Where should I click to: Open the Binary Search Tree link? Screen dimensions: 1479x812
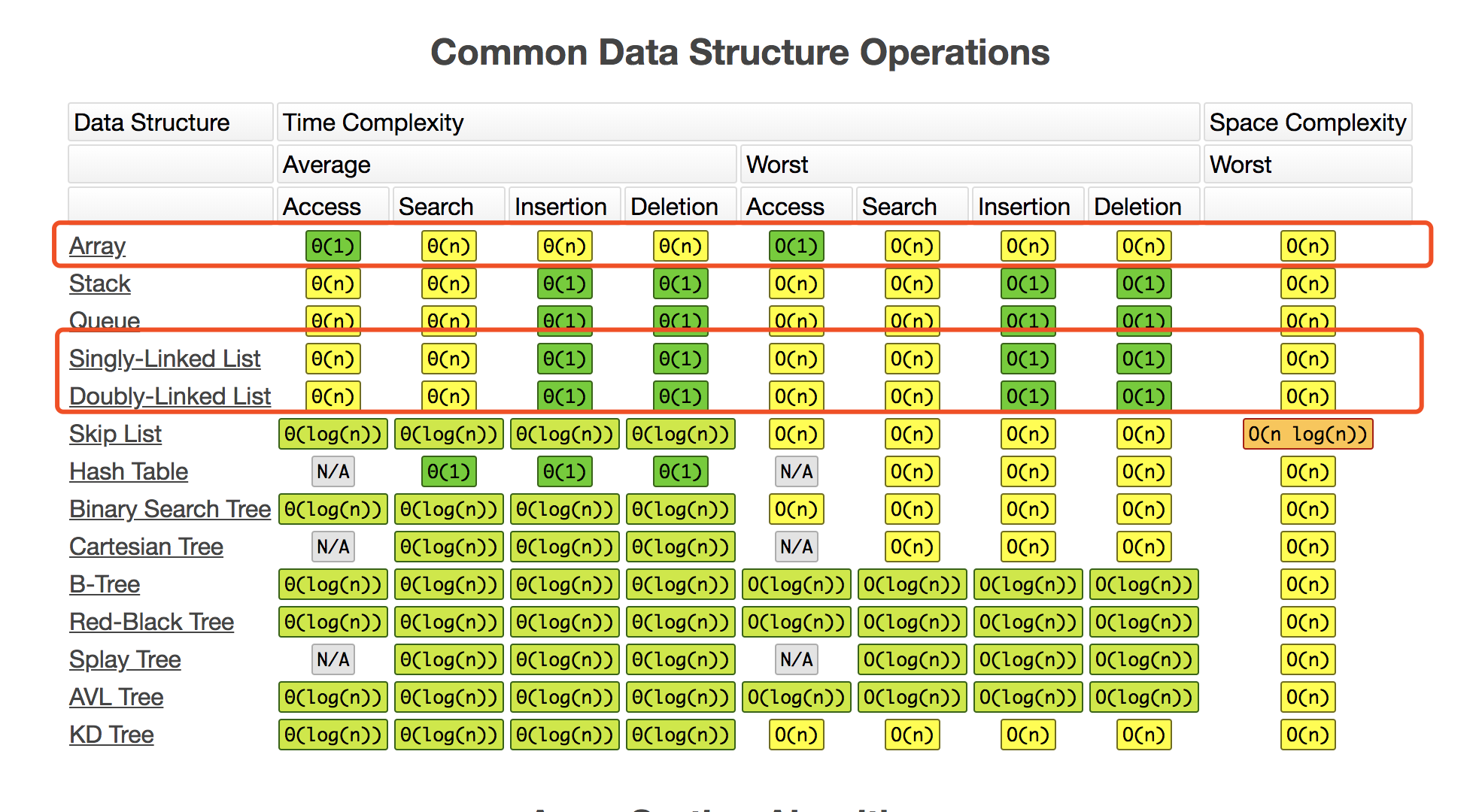pos(170,509)
